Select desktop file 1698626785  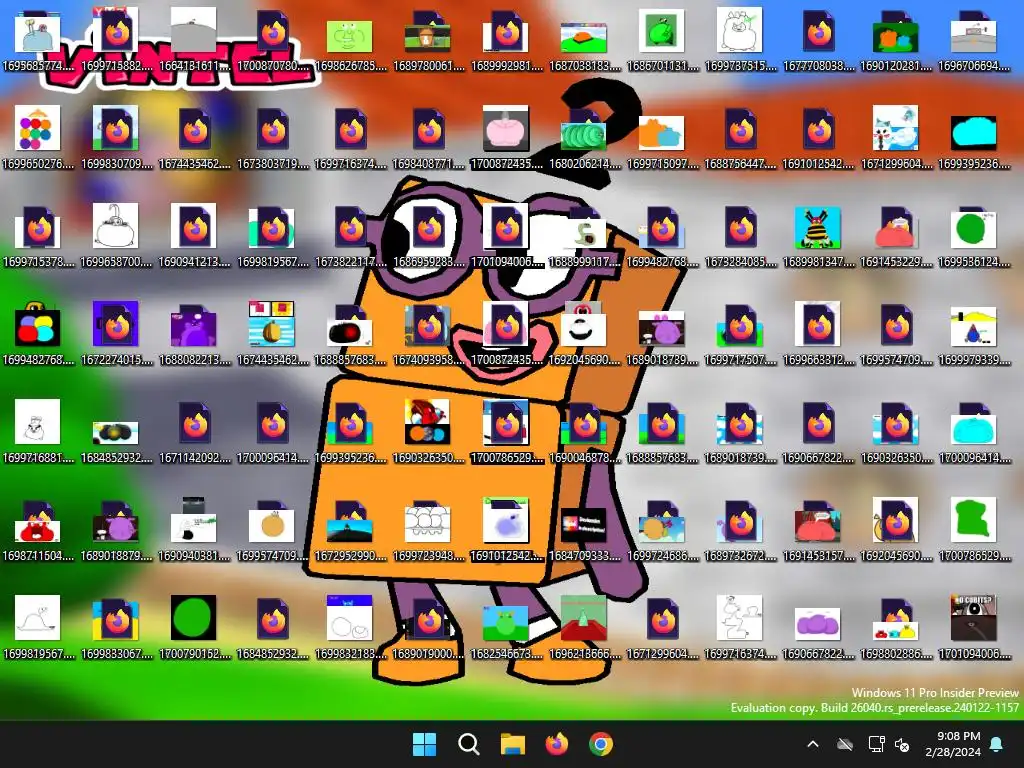350,40
